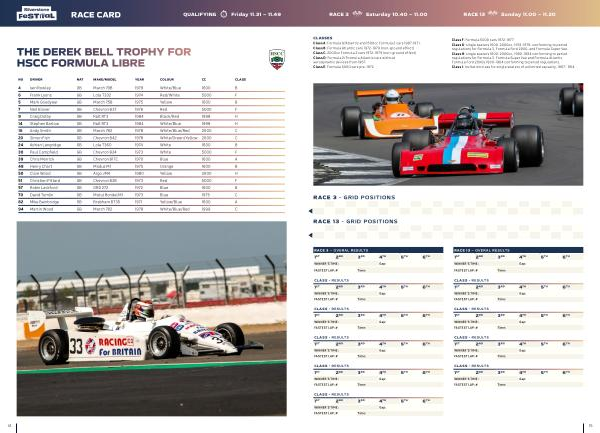Open the Racing For Britain car photo

(152, 319)
